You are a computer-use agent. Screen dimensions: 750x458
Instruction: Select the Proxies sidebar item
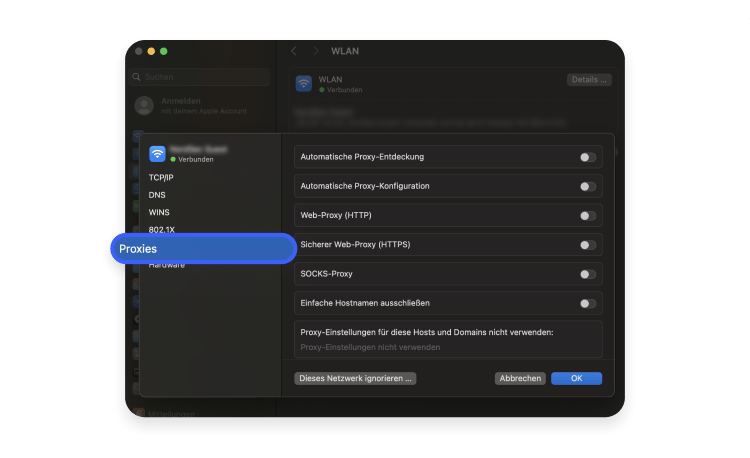[x=204, y=249]
